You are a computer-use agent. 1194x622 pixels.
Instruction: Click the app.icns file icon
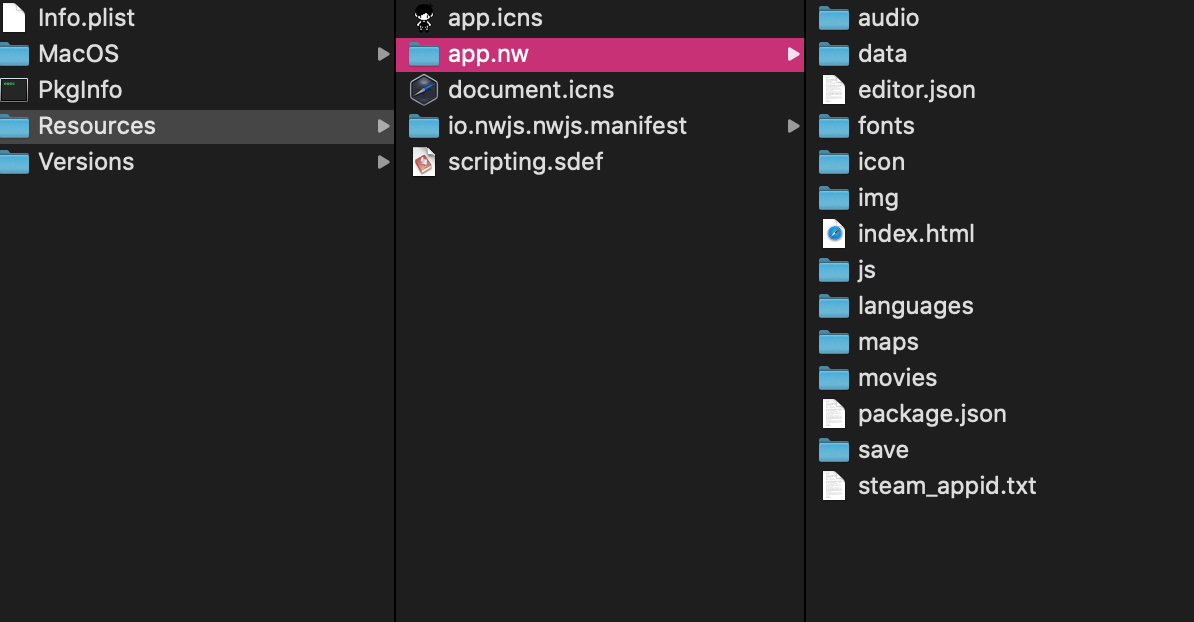click(x=425, y=18)
